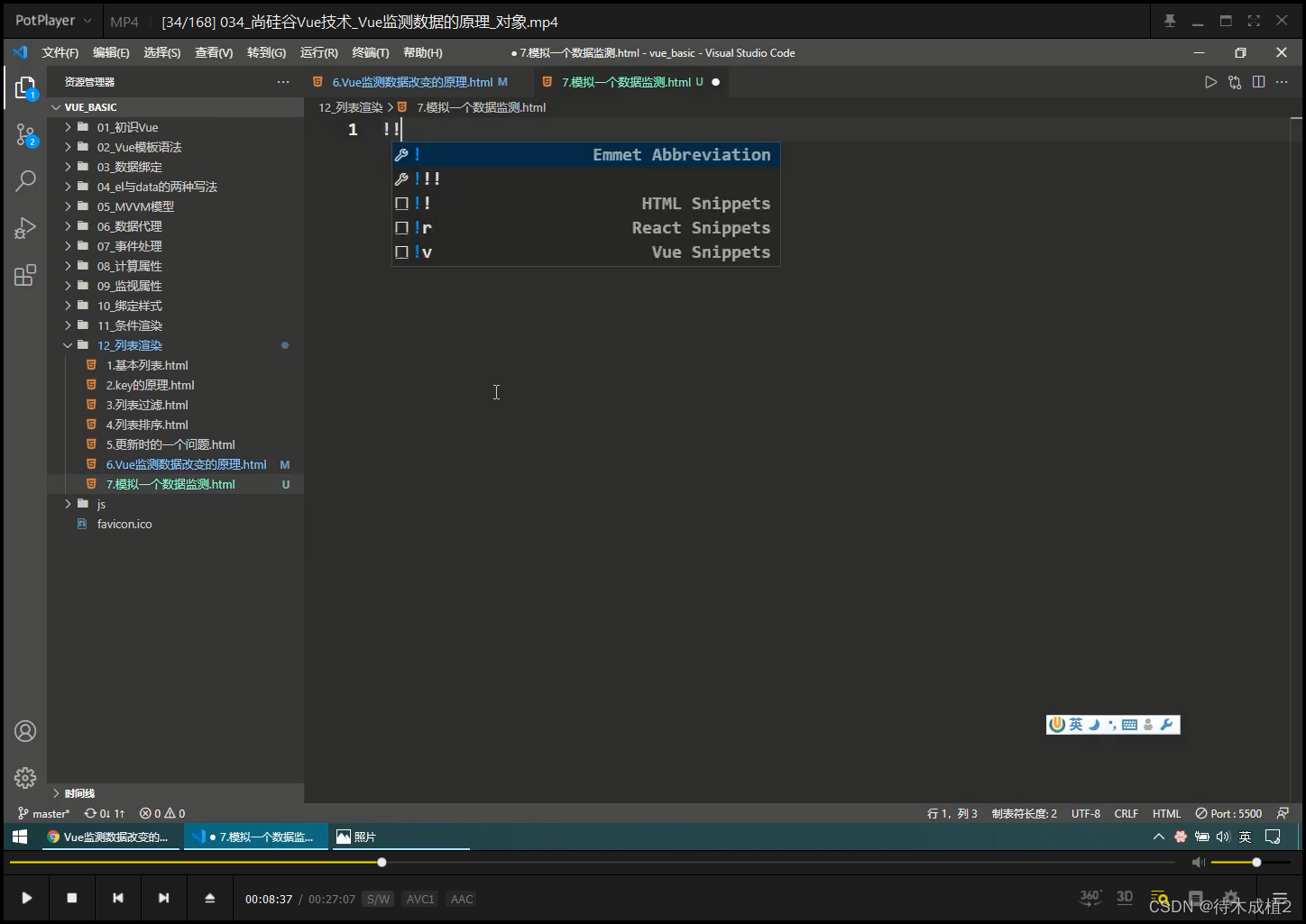Switch to Chrome taskbar window Vue监测数据改变的
The width and height of the screenshot is (1306, 924).
[x=110, y=837]
